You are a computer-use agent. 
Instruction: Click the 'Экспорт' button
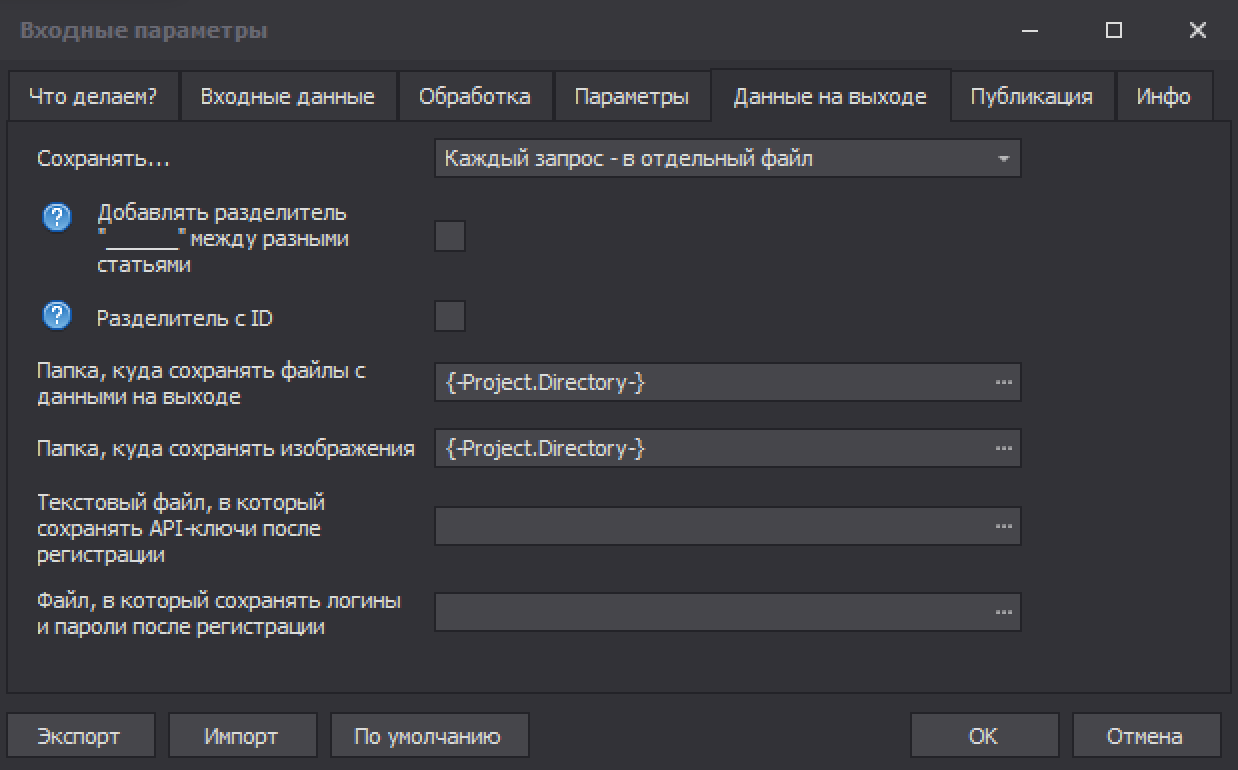coord(79,737)
